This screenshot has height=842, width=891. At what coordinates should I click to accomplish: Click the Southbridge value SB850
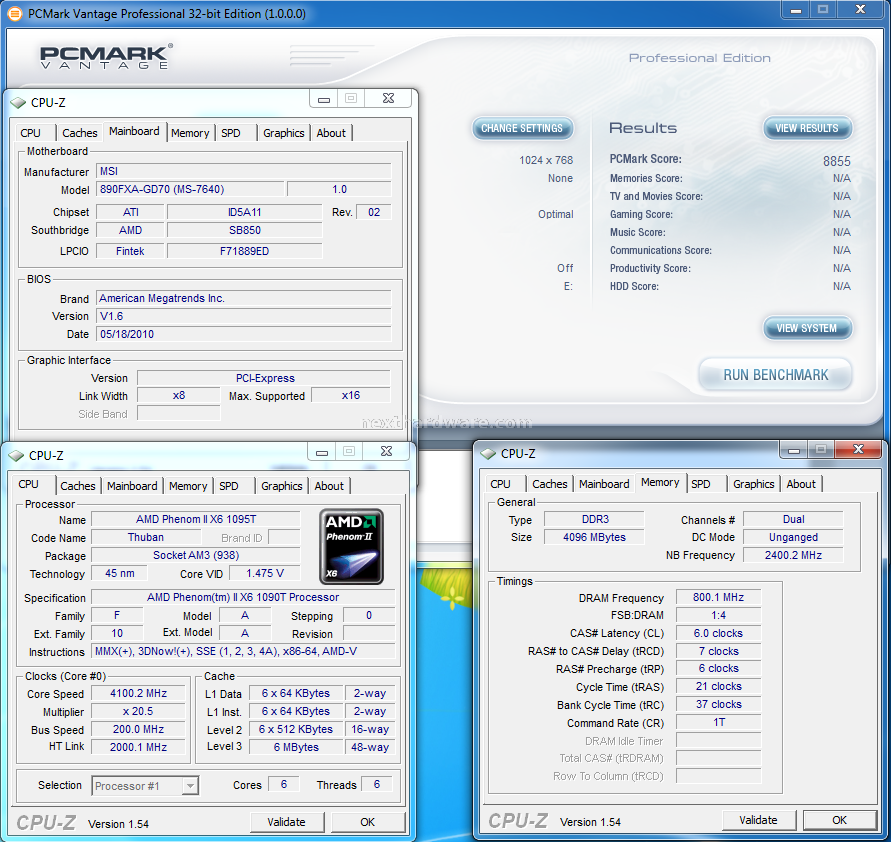coord(244,230)
